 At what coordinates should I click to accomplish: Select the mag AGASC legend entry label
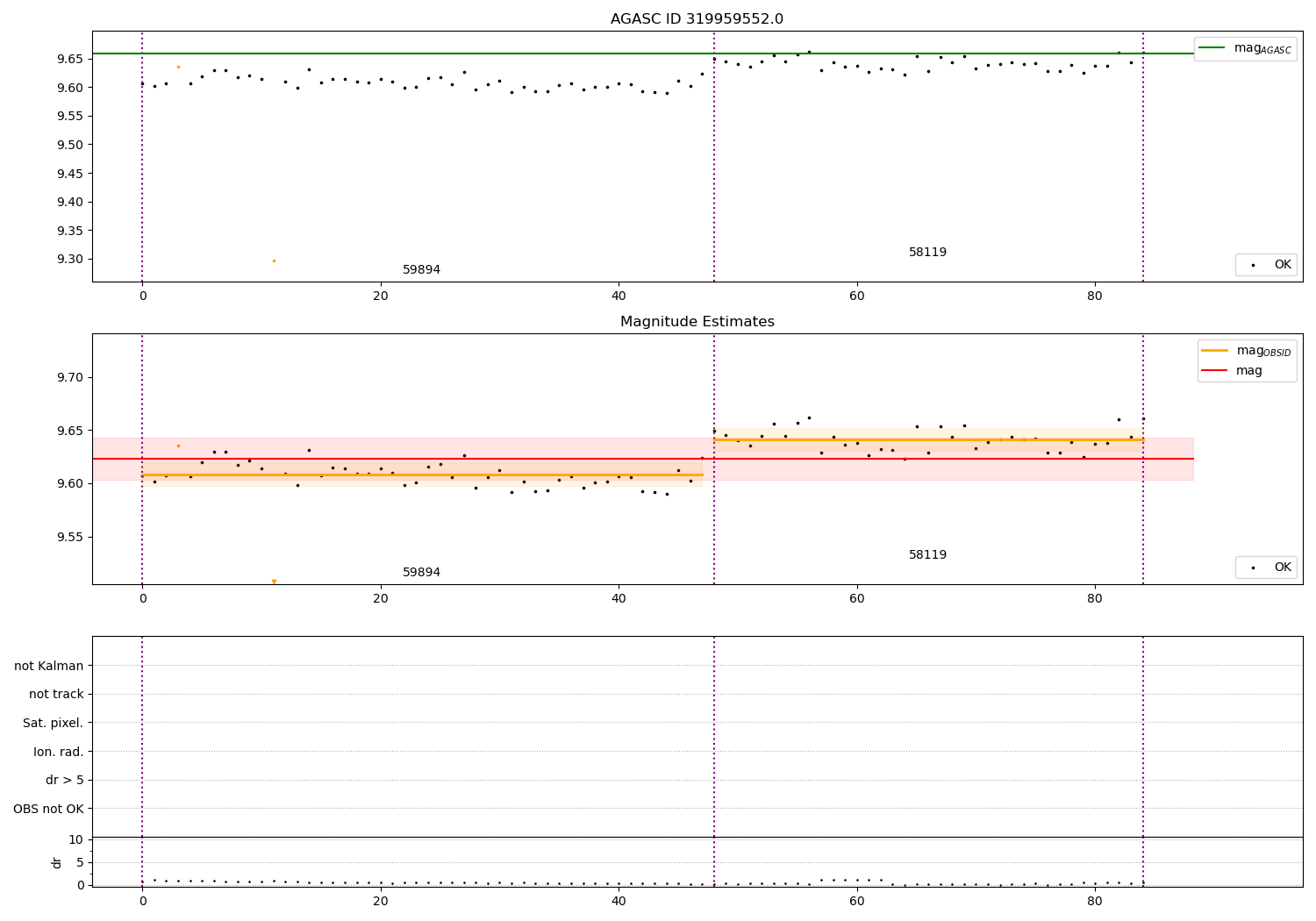(x=1262, y=49)
